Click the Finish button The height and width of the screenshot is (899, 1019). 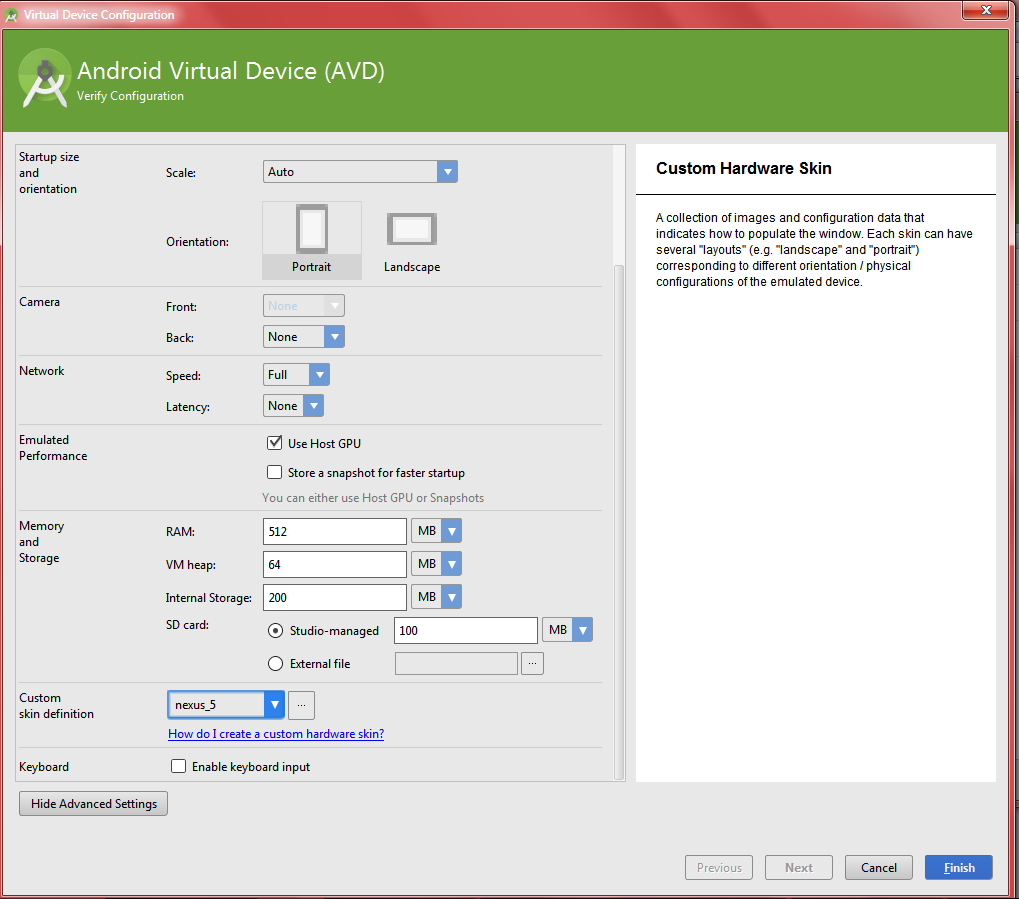959,868
